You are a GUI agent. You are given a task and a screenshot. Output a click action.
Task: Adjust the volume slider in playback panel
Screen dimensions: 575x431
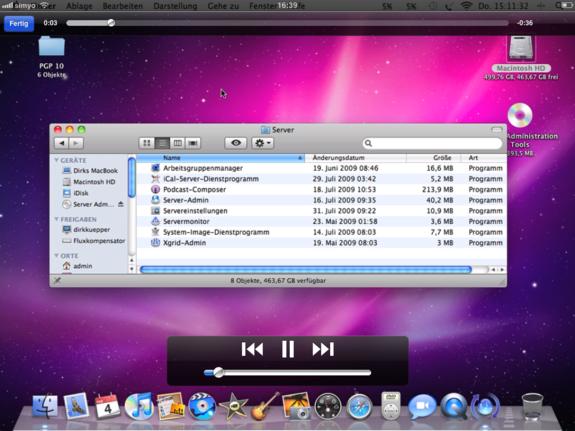[287, 373]
